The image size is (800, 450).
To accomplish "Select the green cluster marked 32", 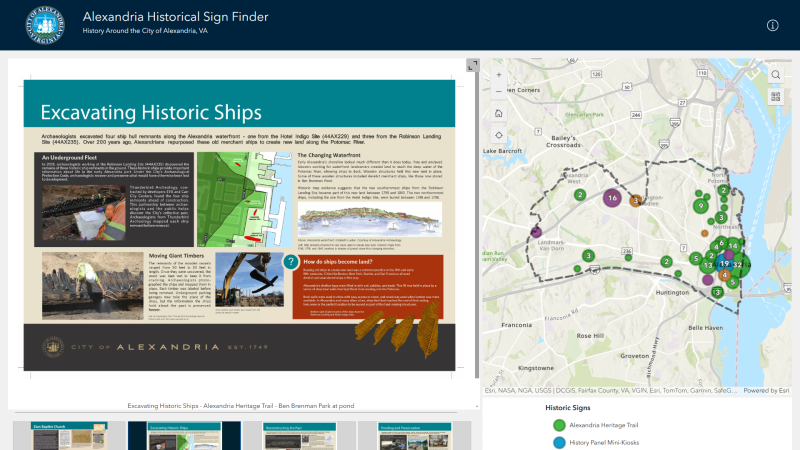I will point(737,265).
